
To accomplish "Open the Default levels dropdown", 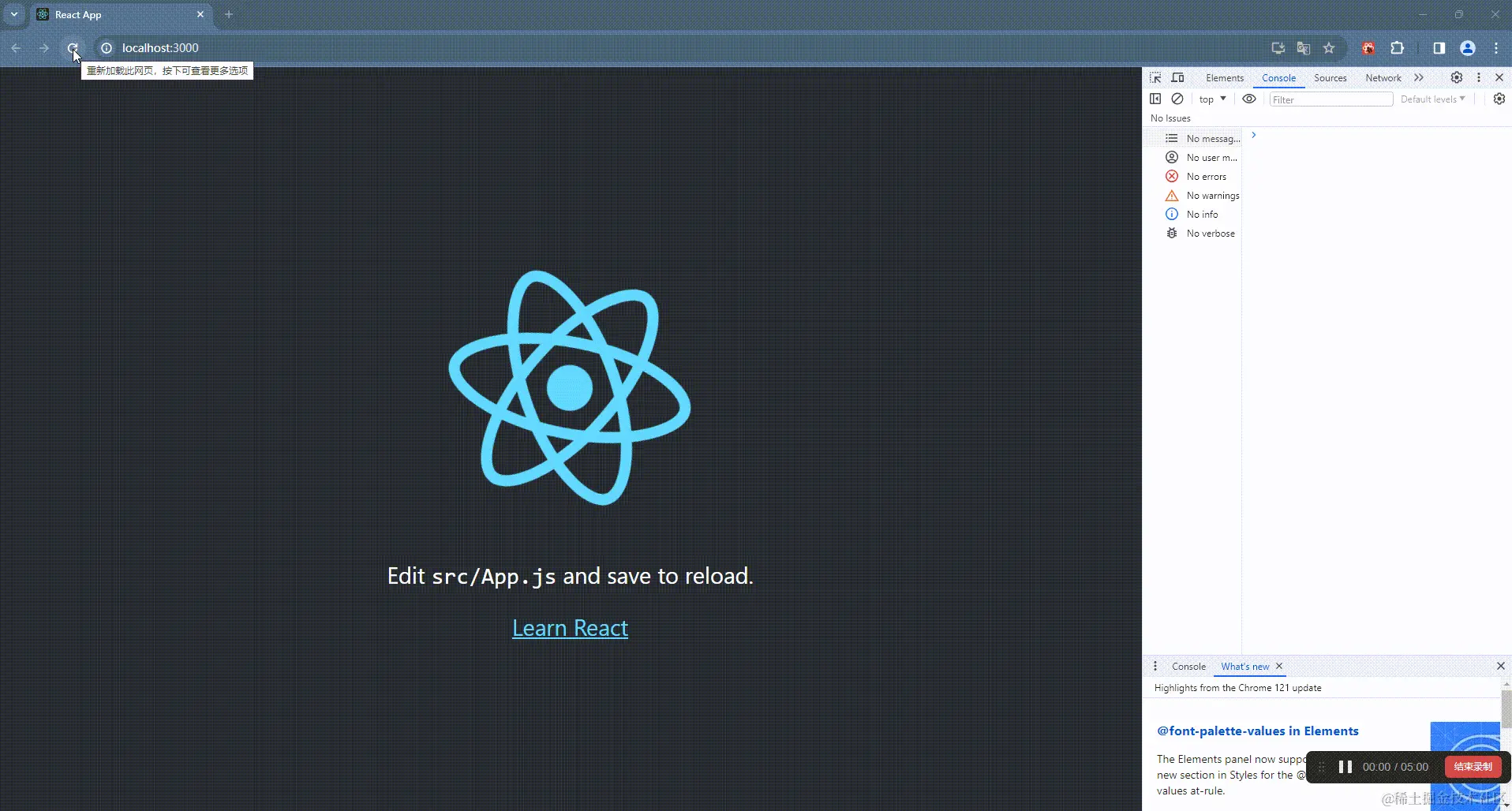I will pyautogui.click(x=1433, y=99).
